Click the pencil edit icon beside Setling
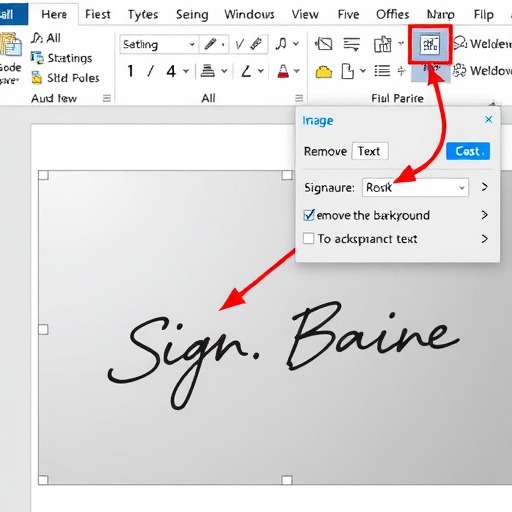 pos(210,44)
